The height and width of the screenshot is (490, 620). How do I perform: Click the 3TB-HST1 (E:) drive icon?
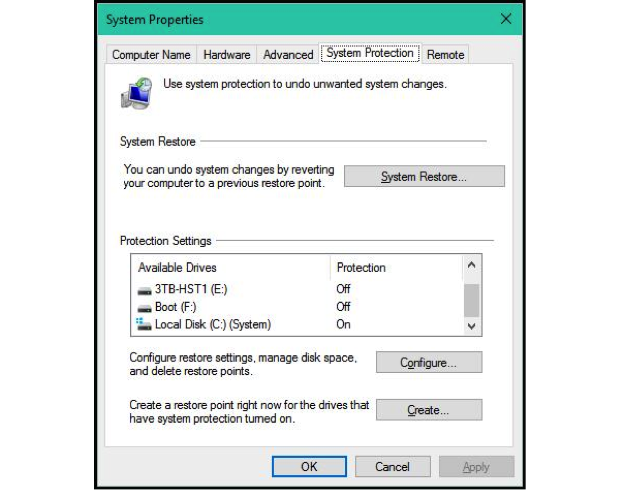tap(144, 291)
